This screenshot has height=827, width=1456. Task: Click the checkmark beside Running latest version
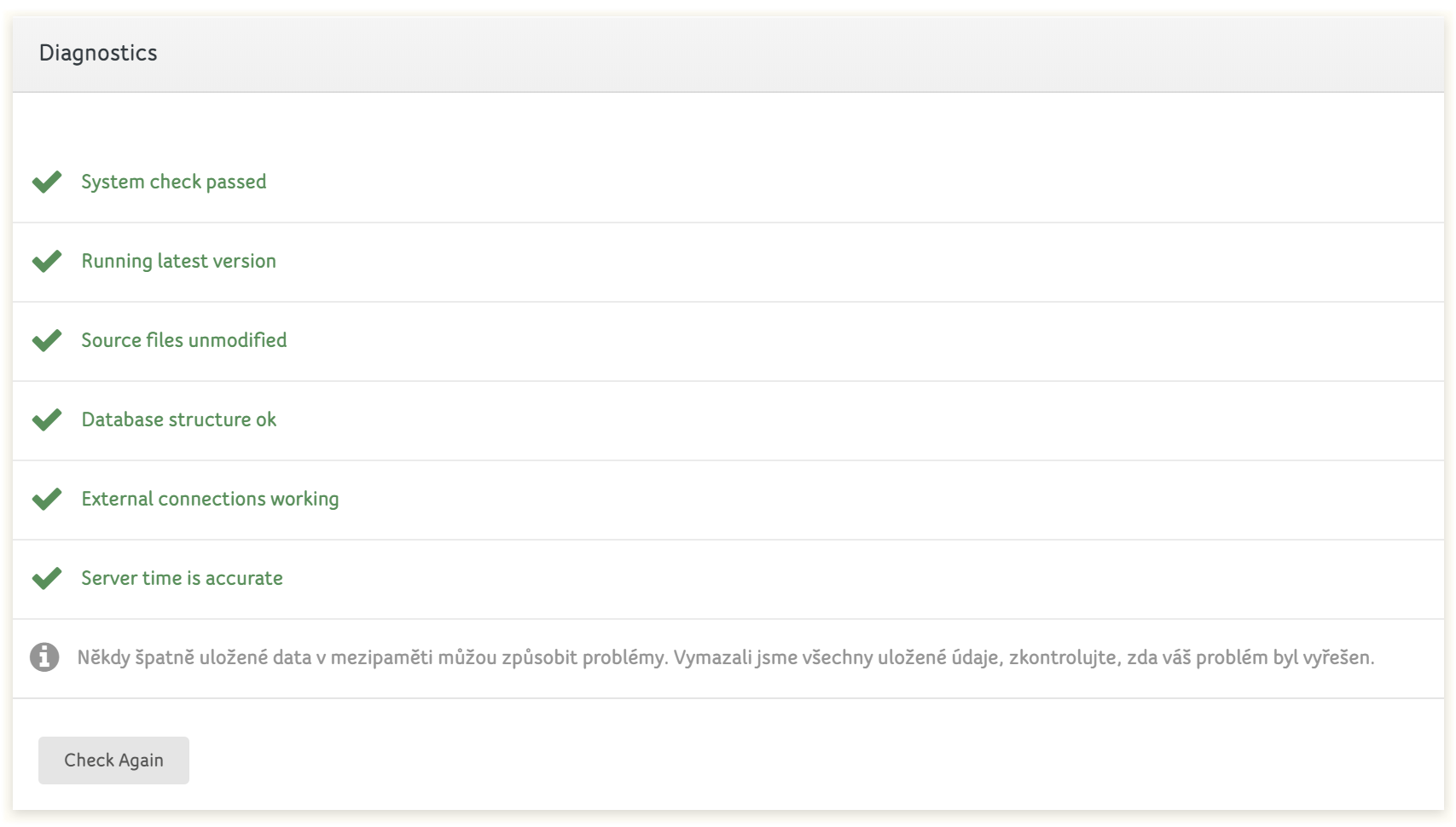[x=47, y=261]
